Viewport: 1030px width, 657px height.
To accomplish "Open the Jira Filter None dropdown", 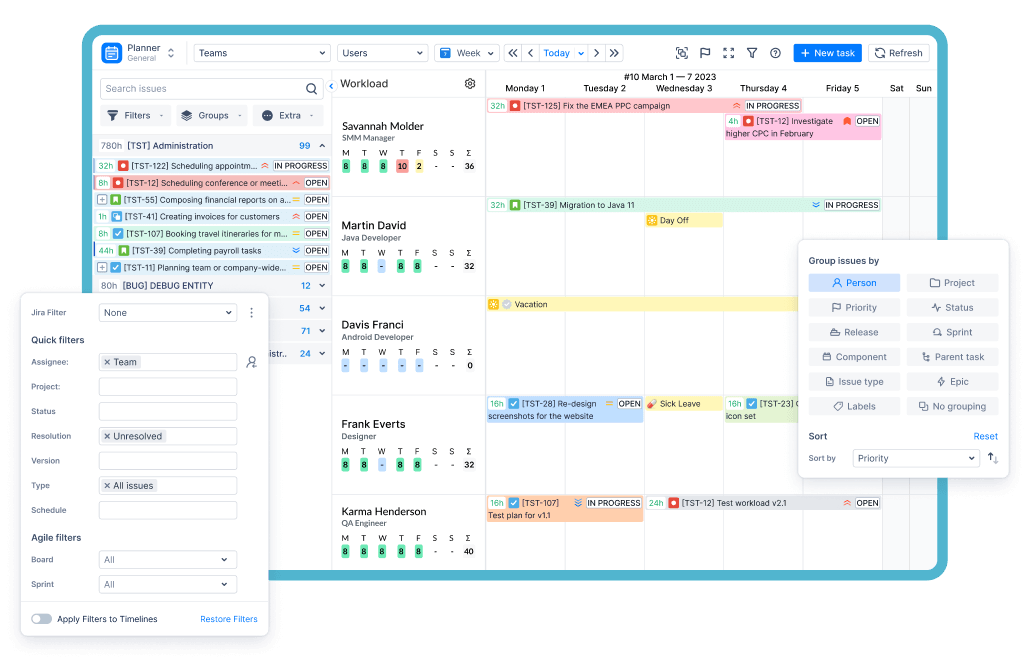I will 167,312.
